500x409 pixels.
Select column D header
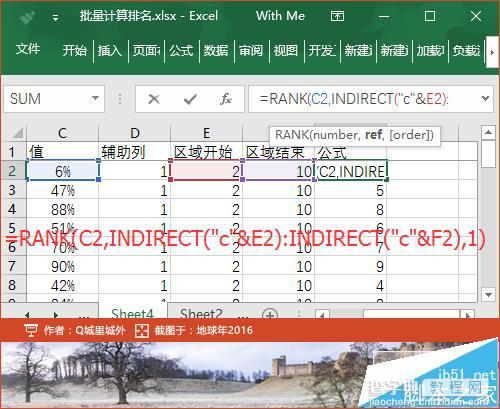tap(135, 133)
